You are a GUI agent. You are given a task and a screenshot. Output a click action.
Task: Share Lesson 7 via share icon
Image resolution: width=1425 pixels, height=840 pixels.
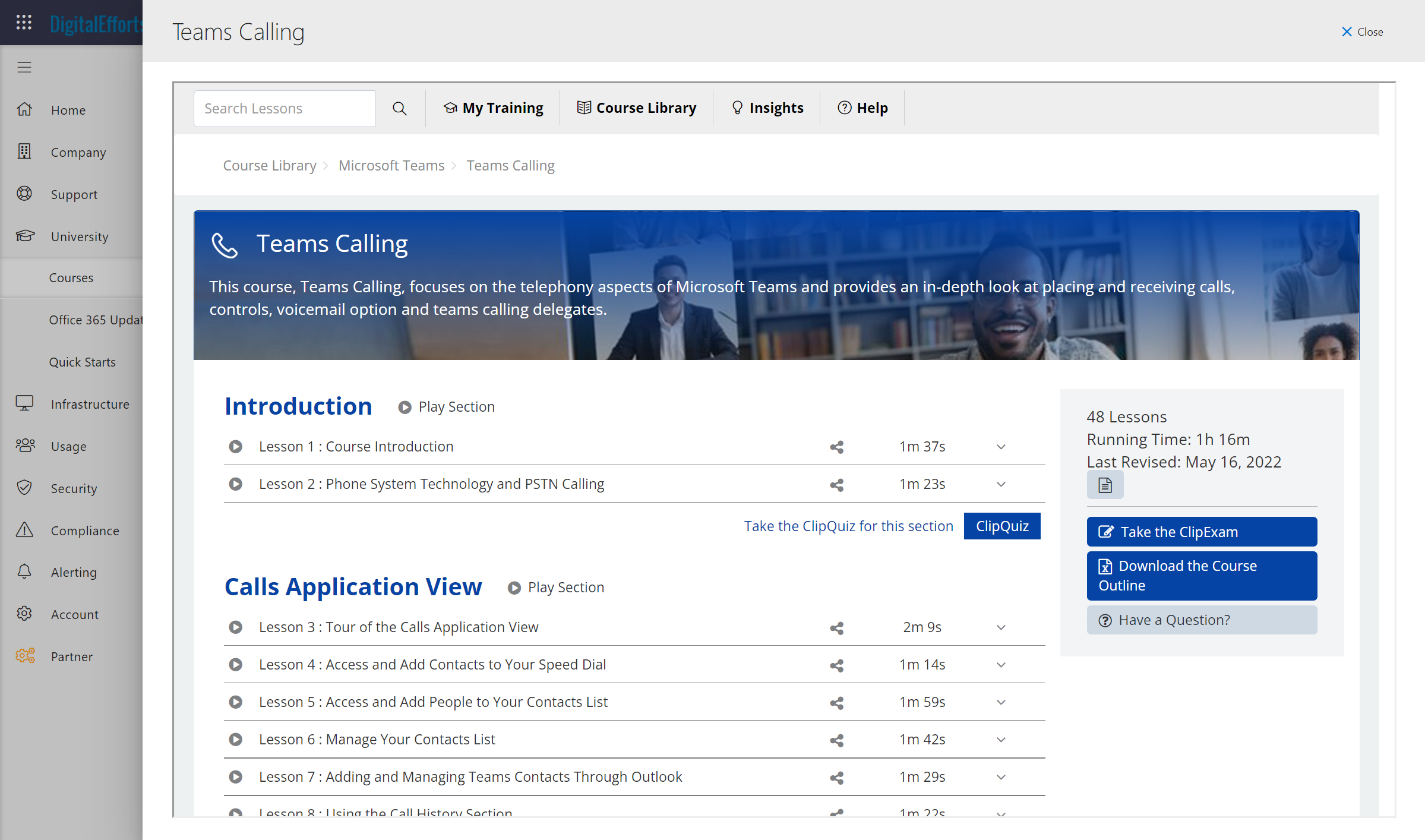click(x=837, y=778)
